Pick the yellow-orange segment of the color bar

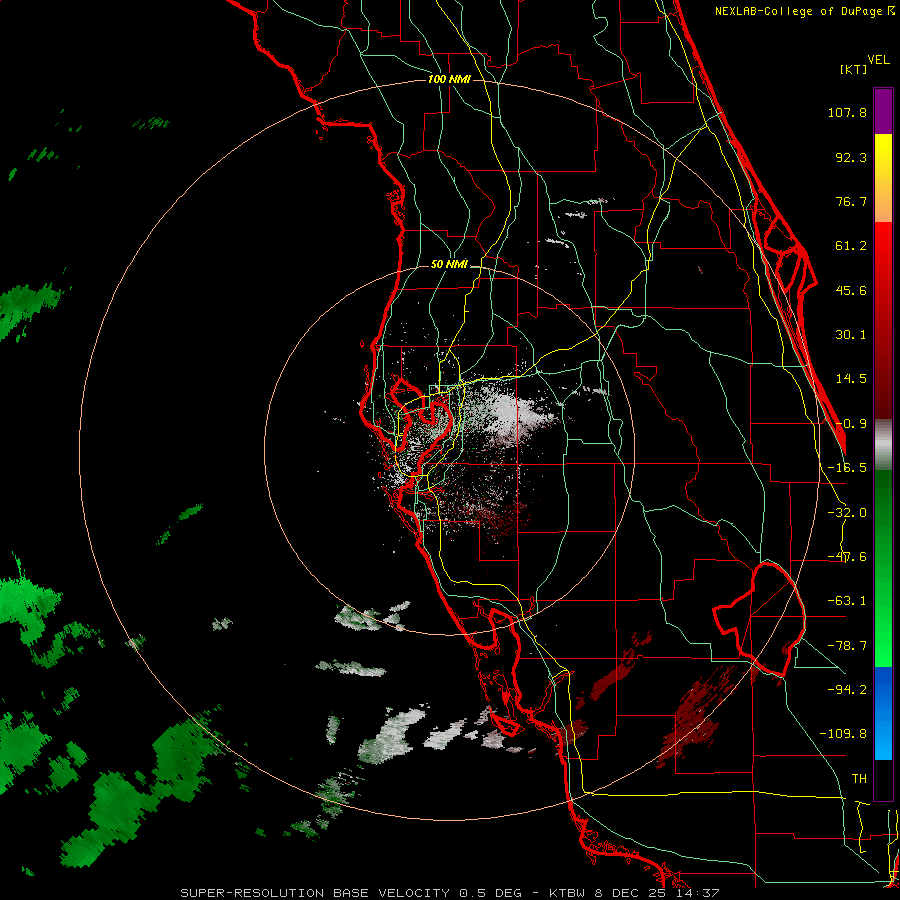click(883, 178)
